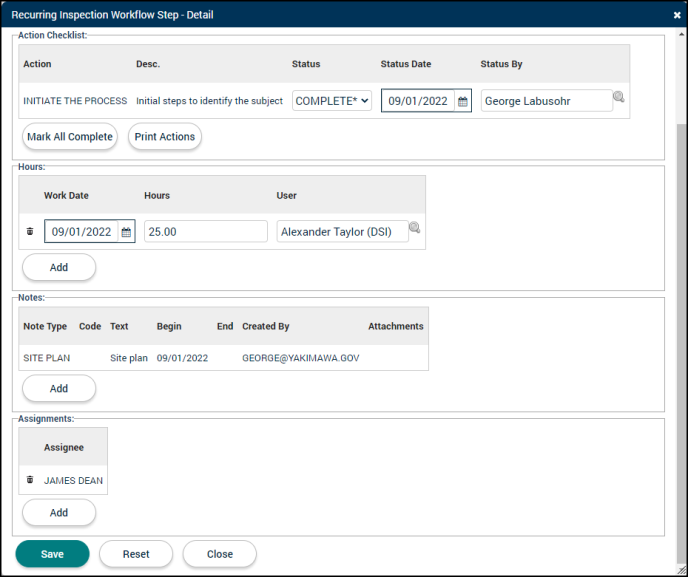
Task: Click Print Actions button
Action: (x=165, y=136)
